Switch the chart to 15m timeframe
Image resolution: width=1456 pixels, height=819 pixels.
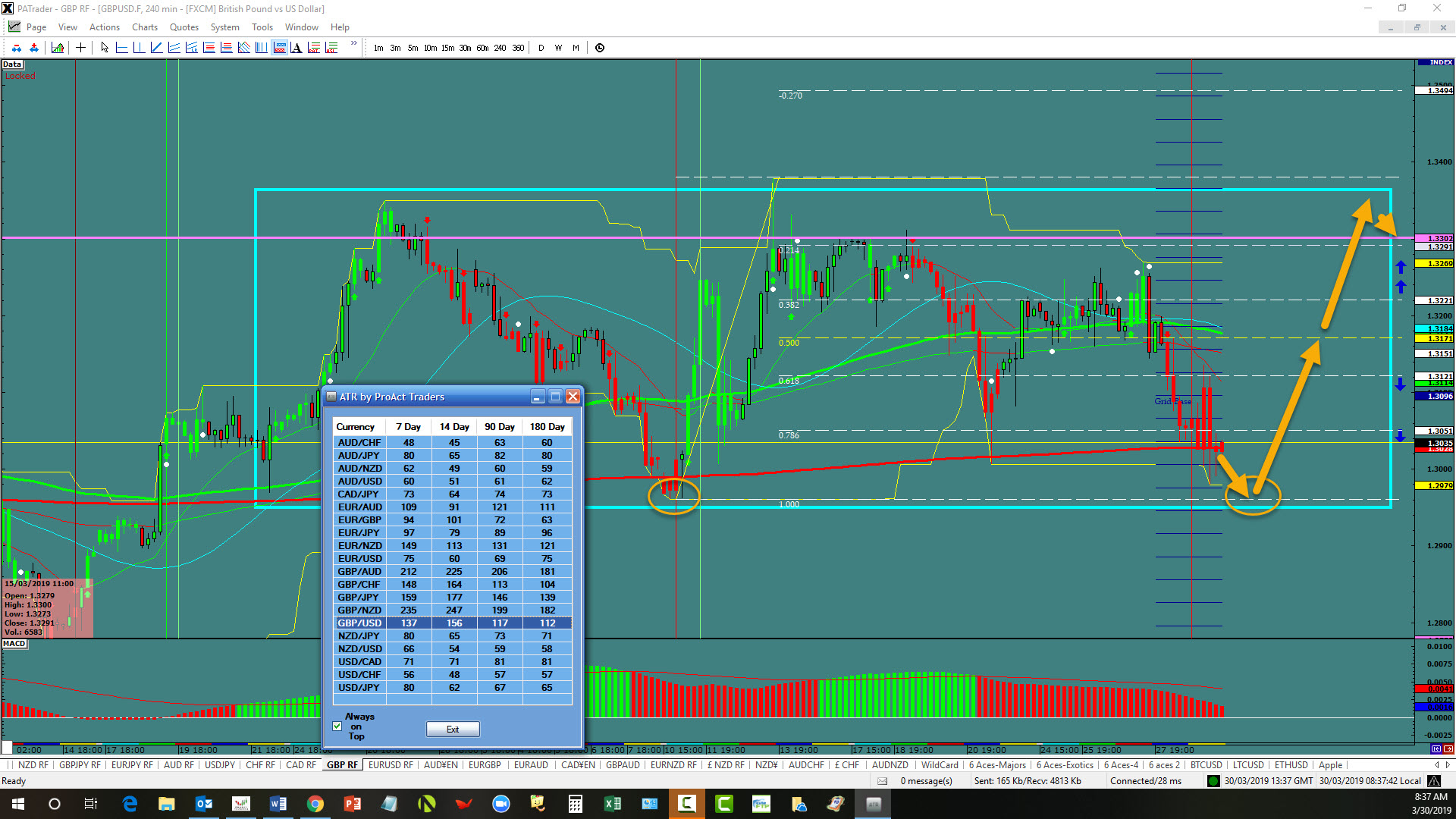click(x=447, y=48)
